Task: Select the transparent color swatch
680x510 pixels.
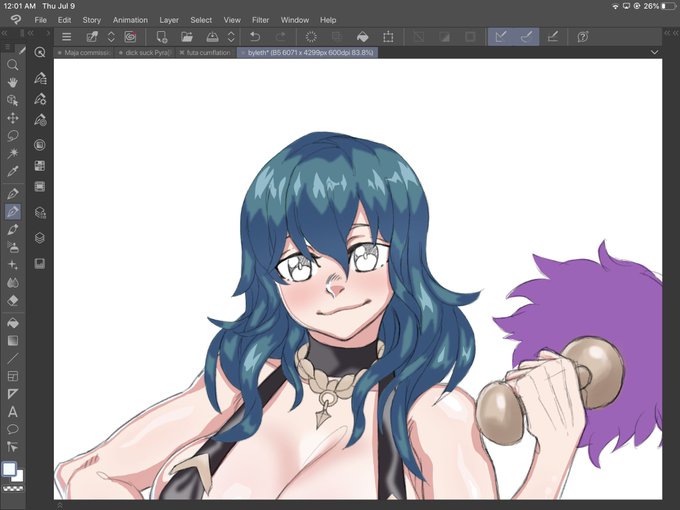Action: (x=13, y=489)
